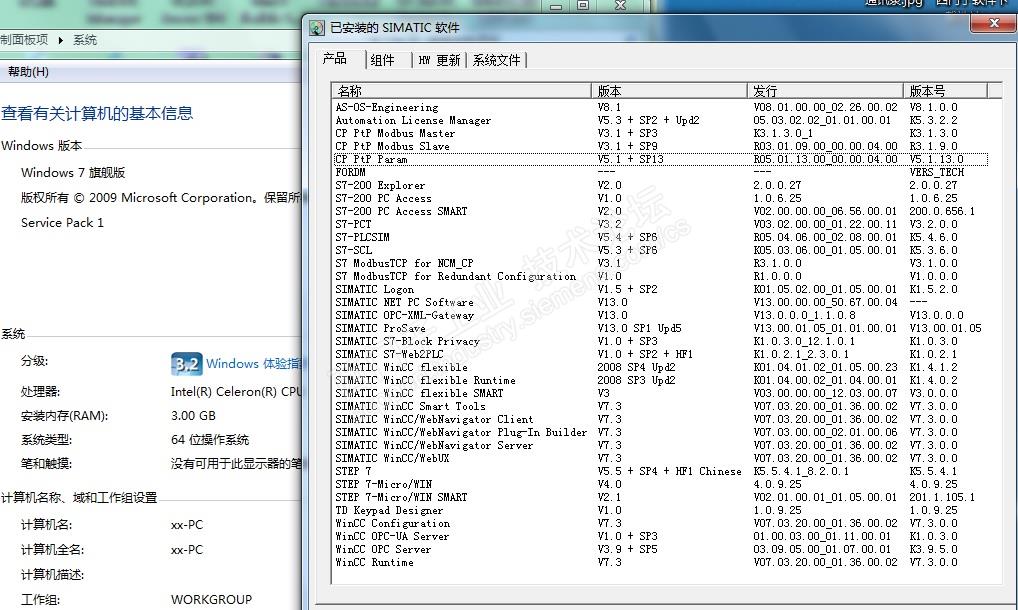Select SIMATIC WinCC/WebNavigator Client row
This screenshot has width=1018, height=610.
660,419
